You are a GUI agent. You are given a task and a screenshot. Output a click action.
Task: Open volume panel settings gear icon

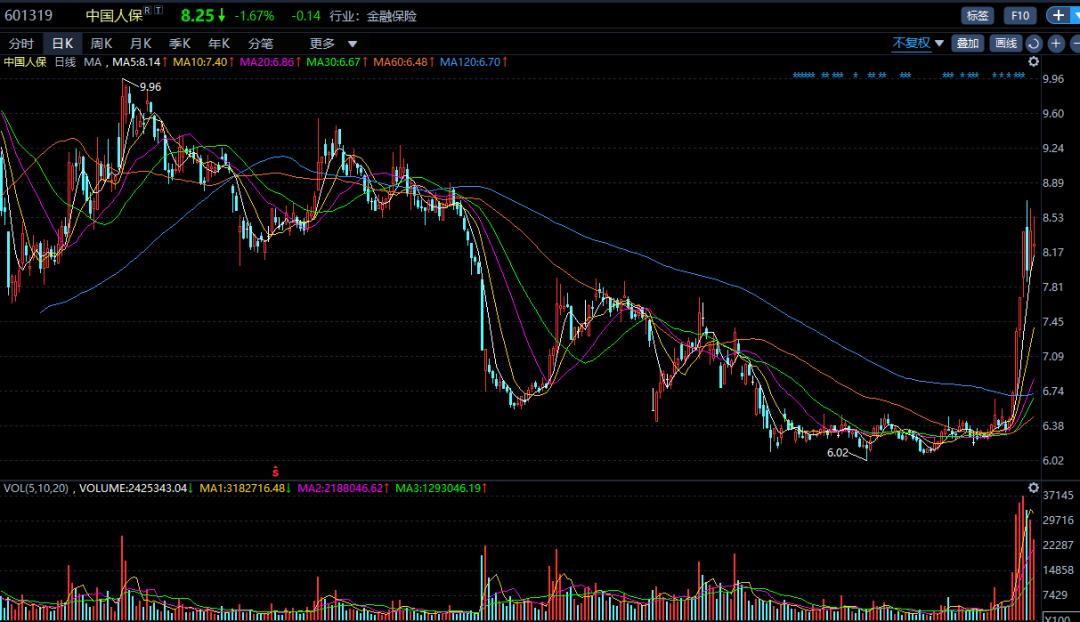click(x=1034, y=488)
